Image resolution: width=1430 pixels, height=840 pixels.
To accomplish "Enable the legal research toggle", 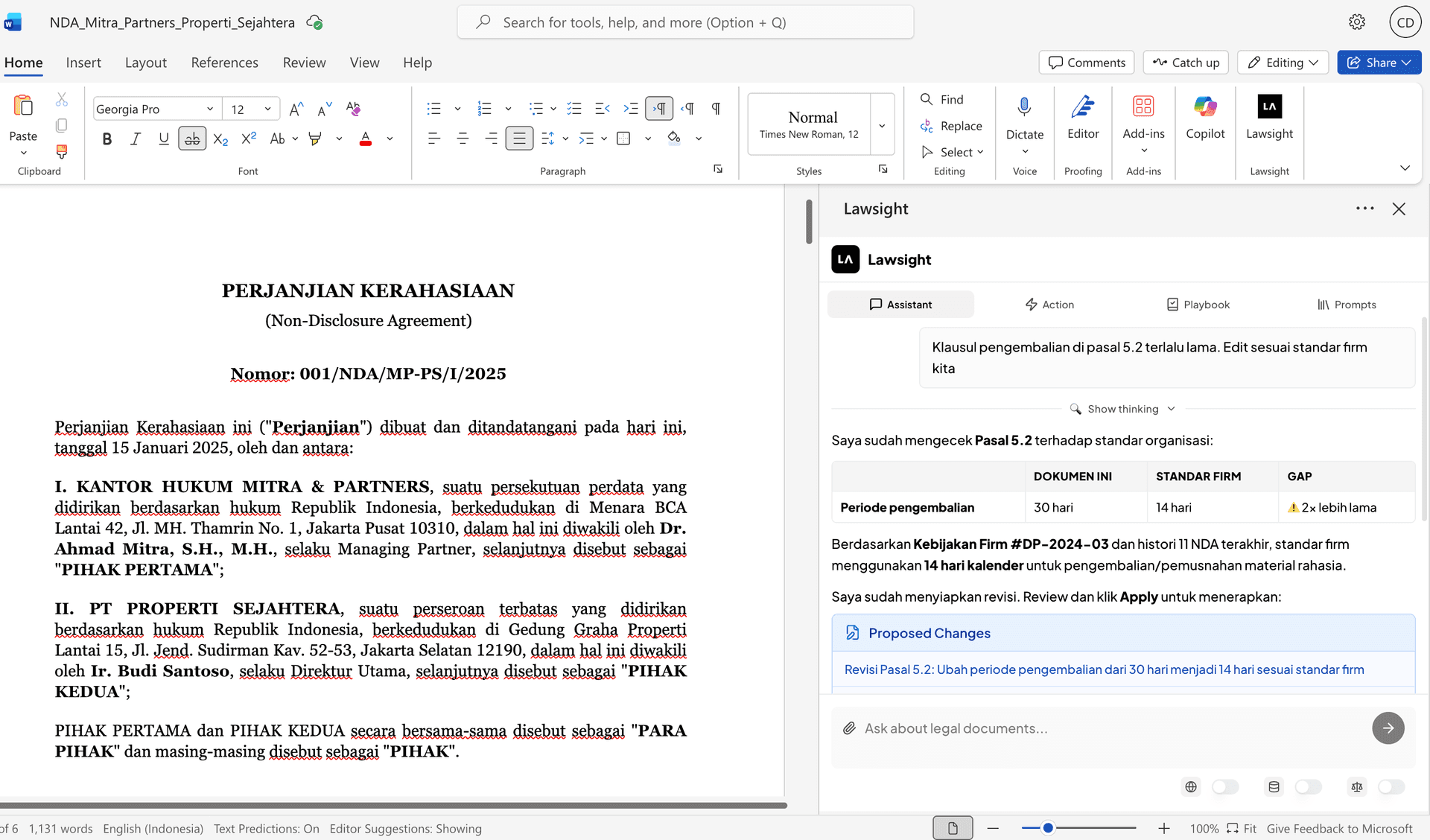I will (1391, 786).
